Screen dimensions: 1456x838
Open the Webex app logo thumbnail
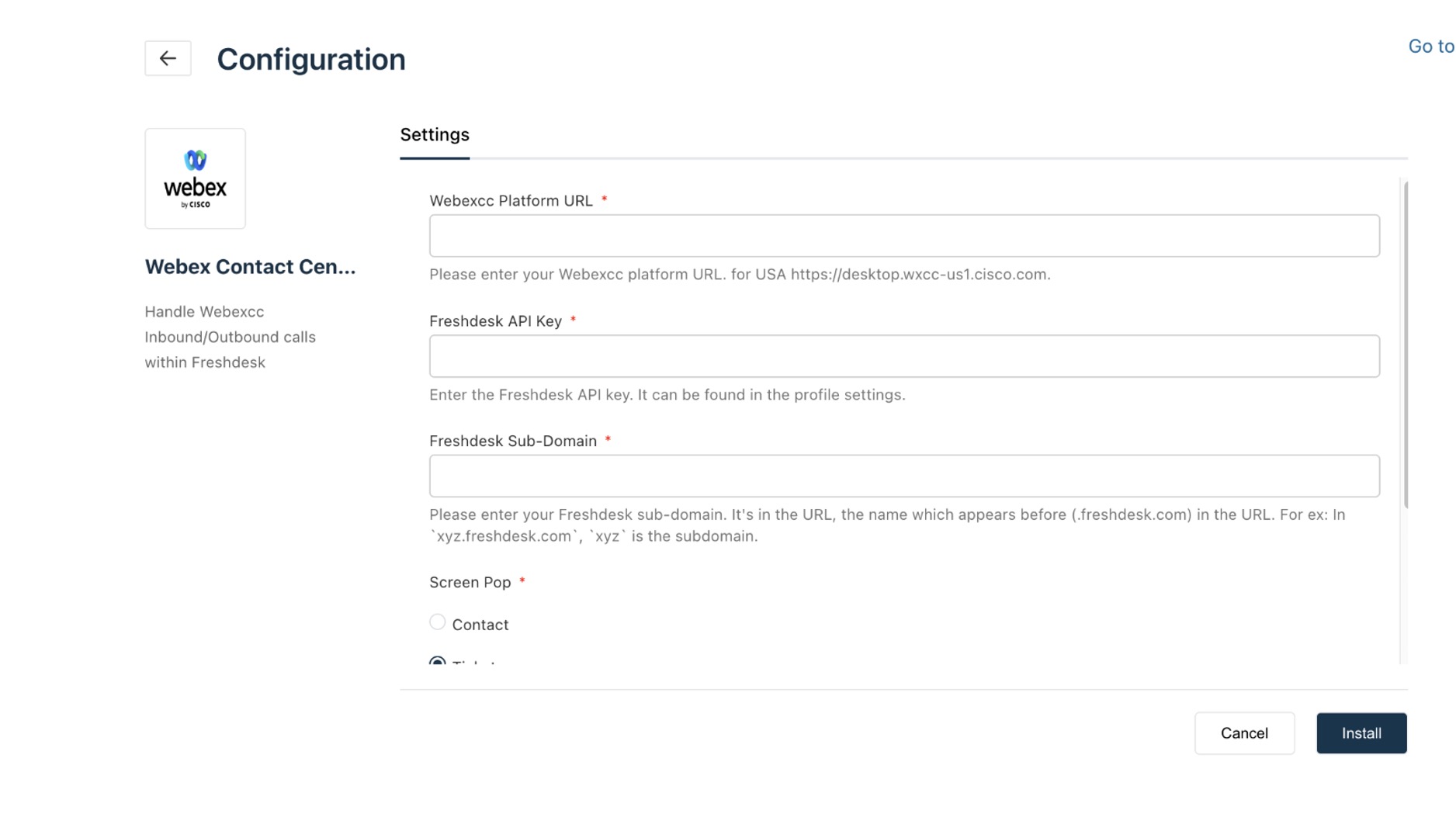point(195,178)
